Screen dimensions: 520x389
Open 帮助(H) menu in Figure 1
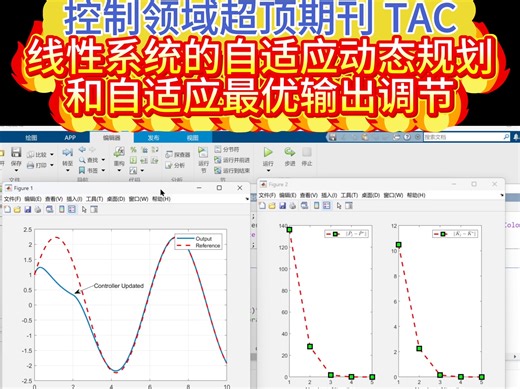pos(161,199)
